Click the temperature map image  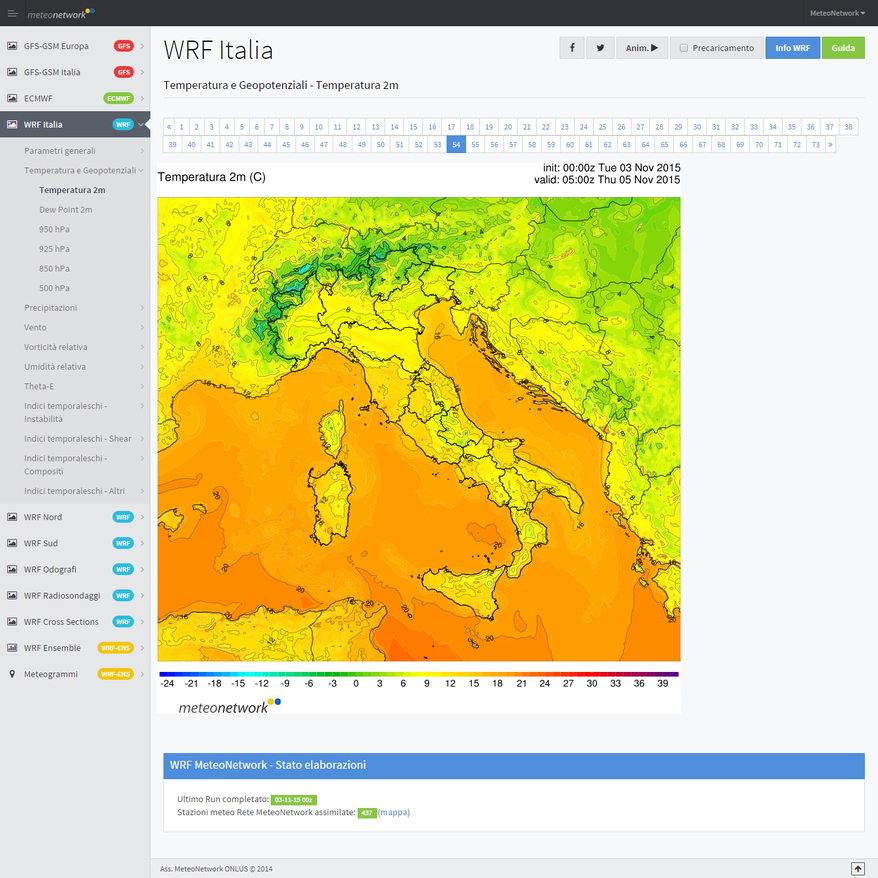[x=419, y=429]
